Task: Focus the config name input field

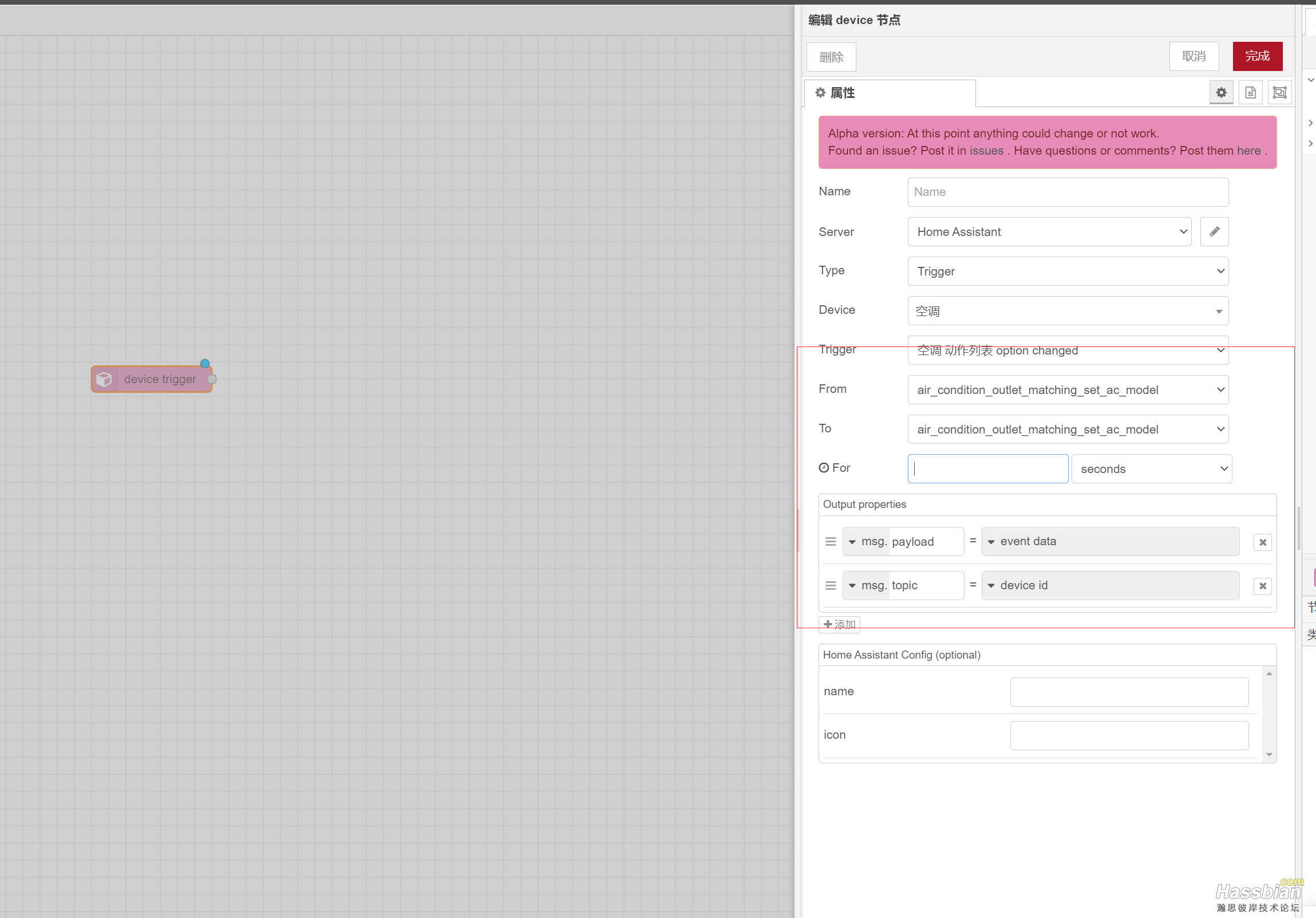Action: pyautogui.click(x=1129, y=692)
